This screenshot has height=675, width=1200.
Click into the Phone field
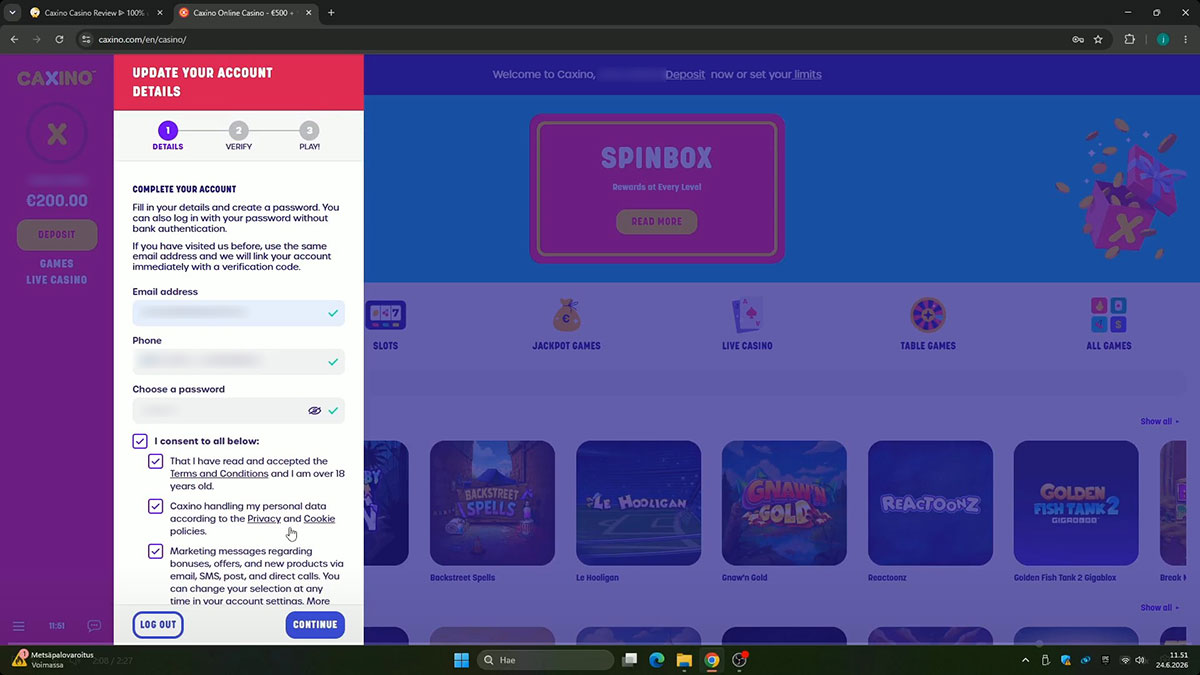238,361
